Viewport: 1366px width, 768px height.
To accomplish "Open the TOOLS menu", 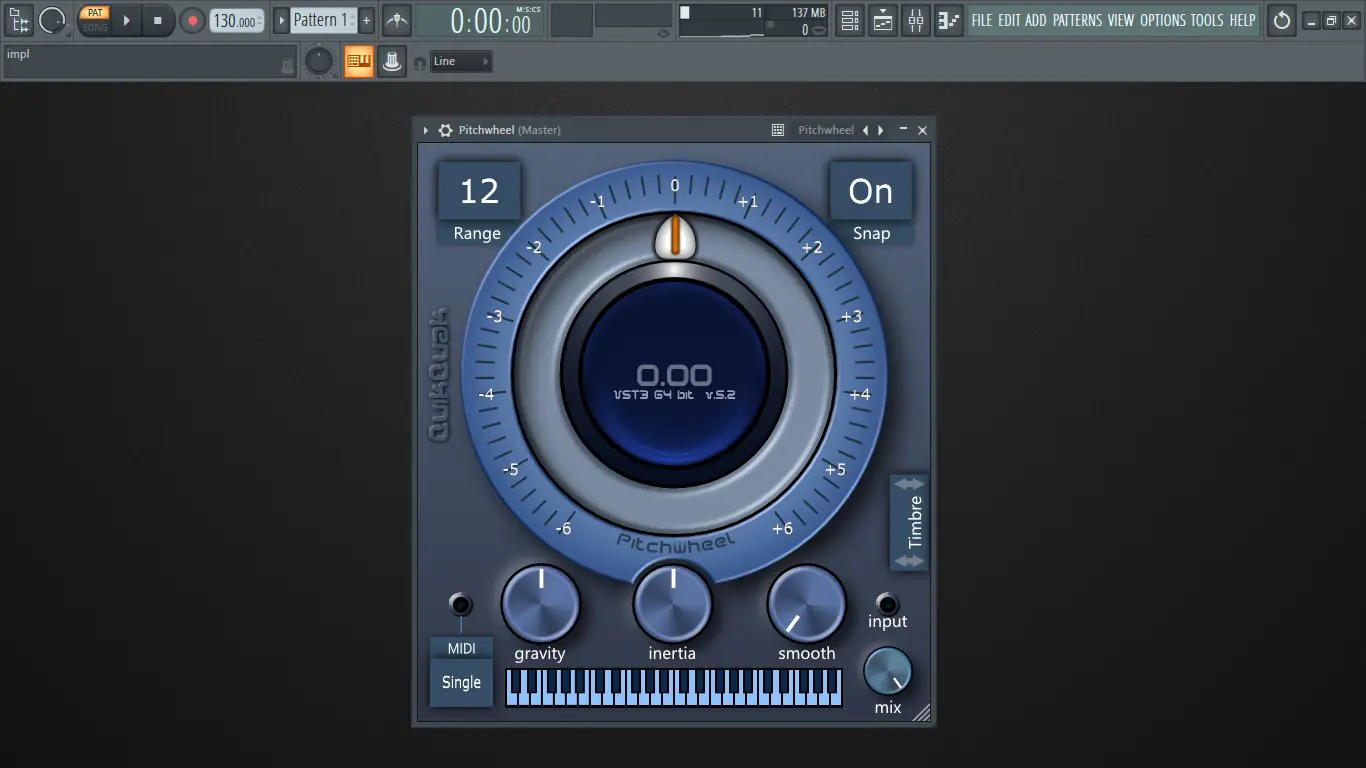I will click(1207, 20).
